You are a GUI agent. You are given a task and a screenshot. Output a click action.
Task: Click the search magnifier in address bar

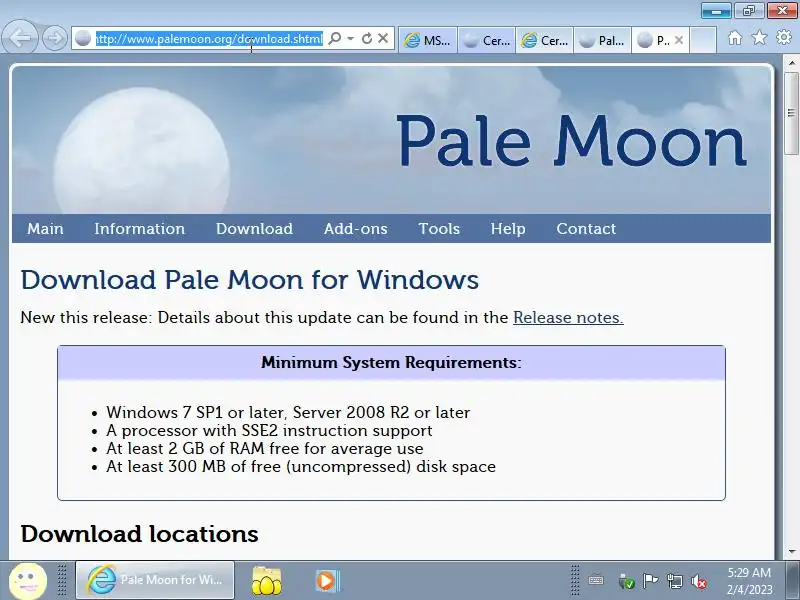pyautogui.click(x=335, y=38)
